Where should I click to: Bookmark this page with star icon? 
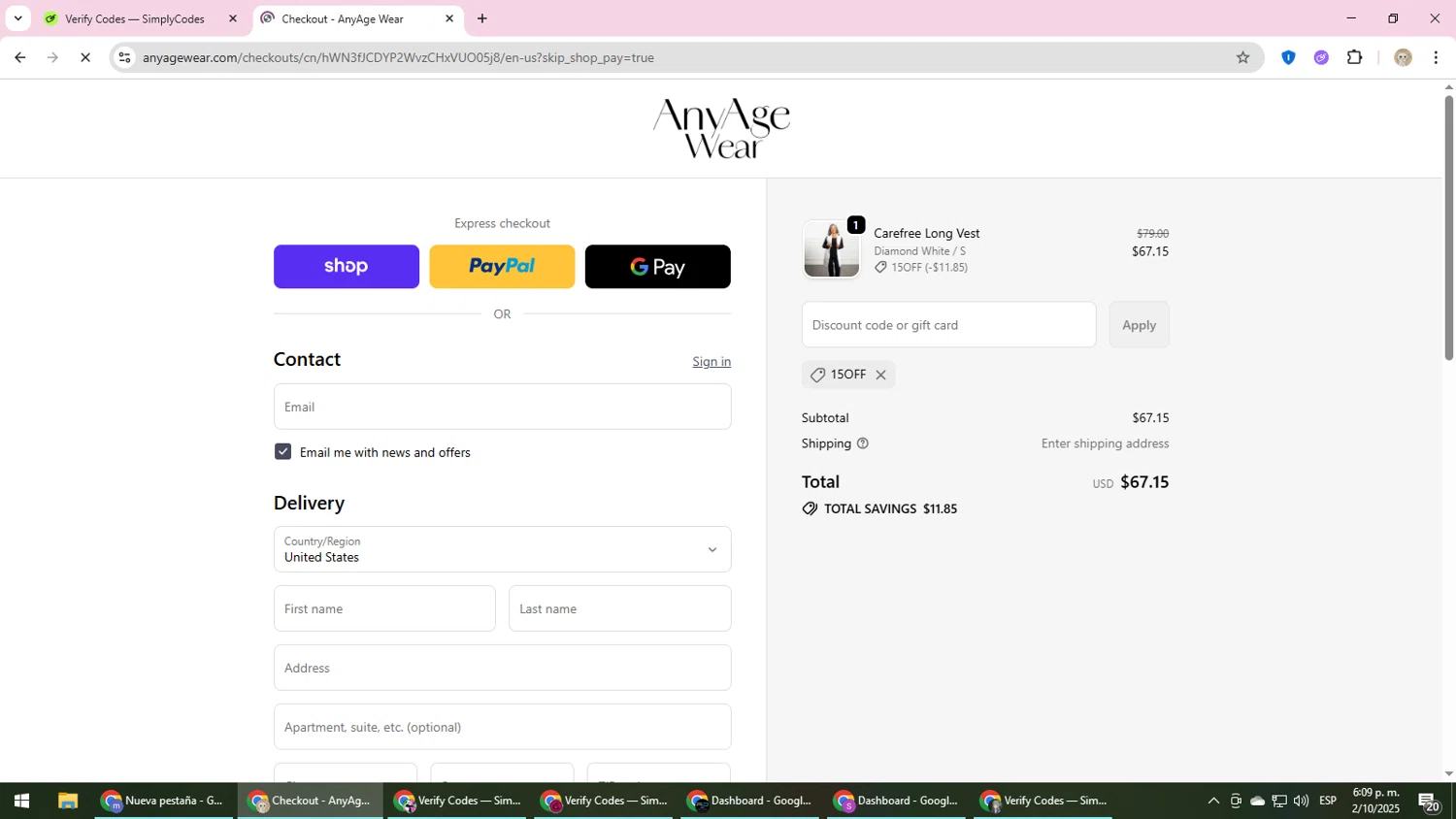[1242, 57]
